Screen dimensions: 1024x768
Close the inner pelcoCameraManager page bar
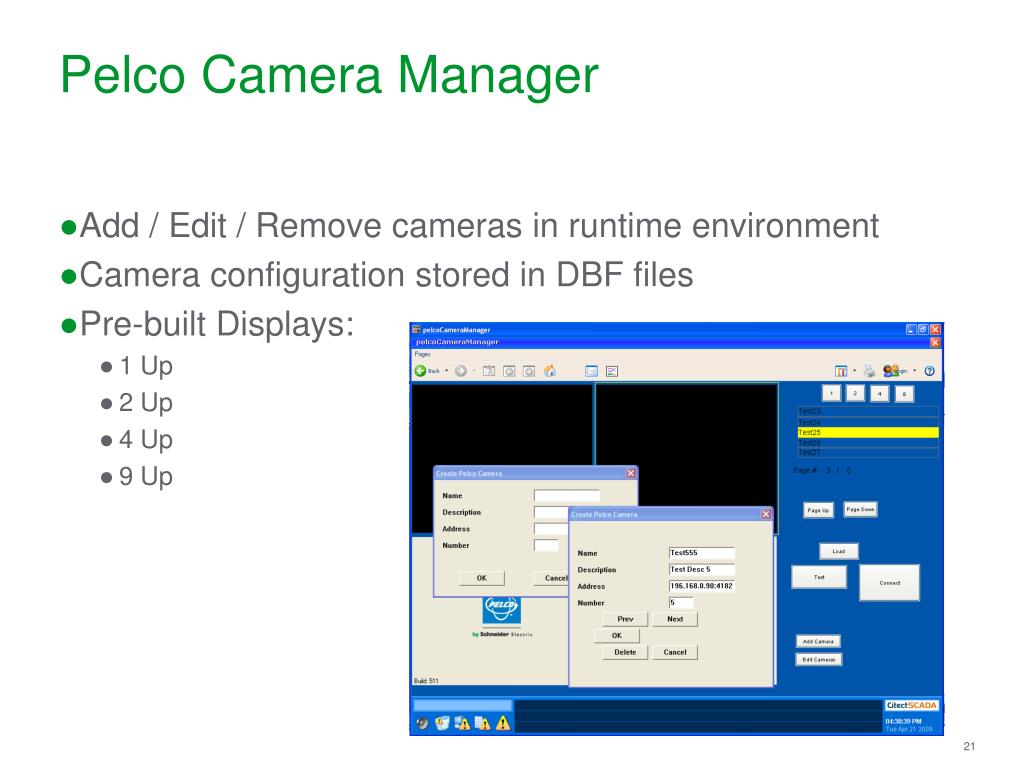[935, 342]
